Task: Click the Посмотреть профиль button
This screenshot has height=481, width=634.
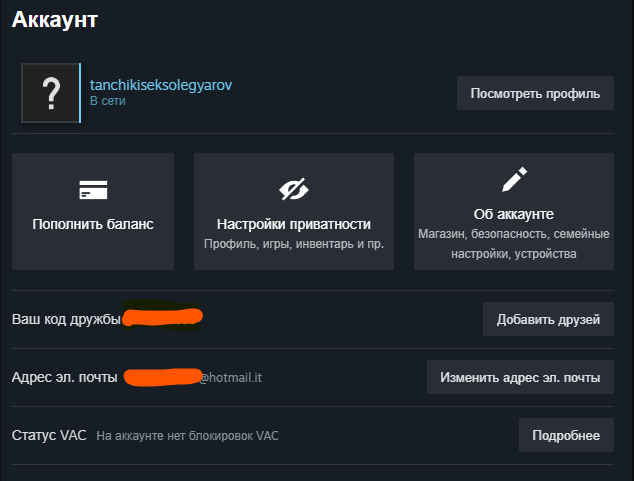Action: 535,93
